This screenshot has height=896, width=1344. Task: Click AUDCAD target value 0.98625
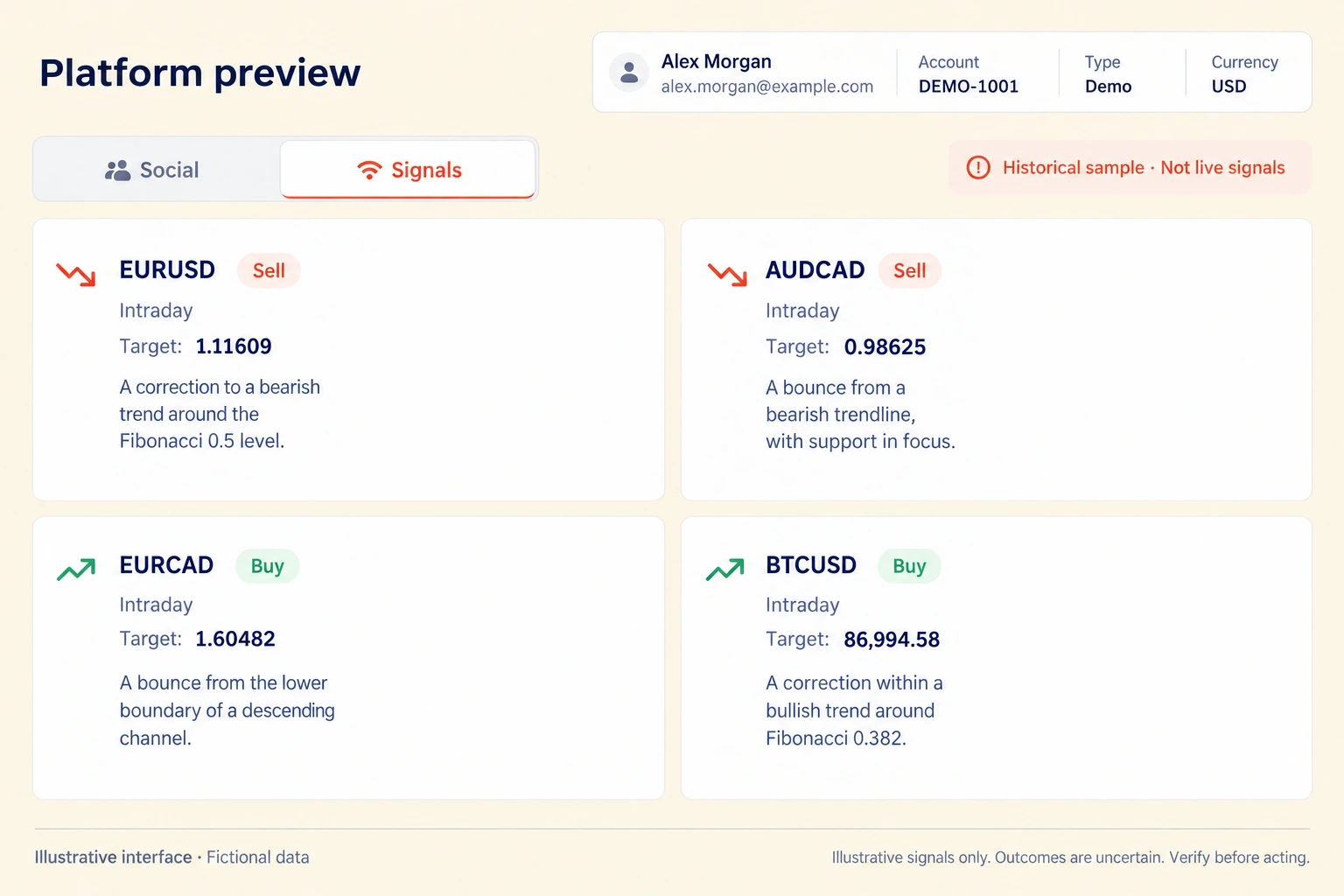coord(885,347)
